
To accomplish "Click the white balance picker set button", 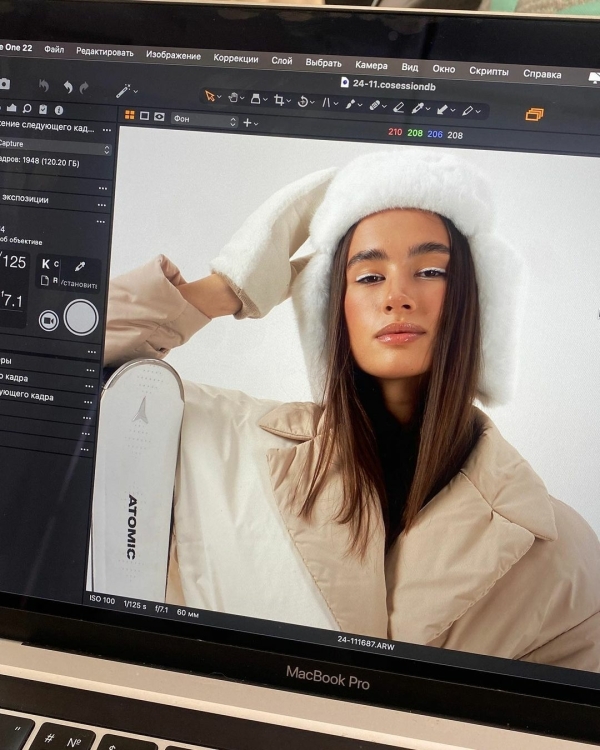I will pyautogui.click(x=79, y=268).
